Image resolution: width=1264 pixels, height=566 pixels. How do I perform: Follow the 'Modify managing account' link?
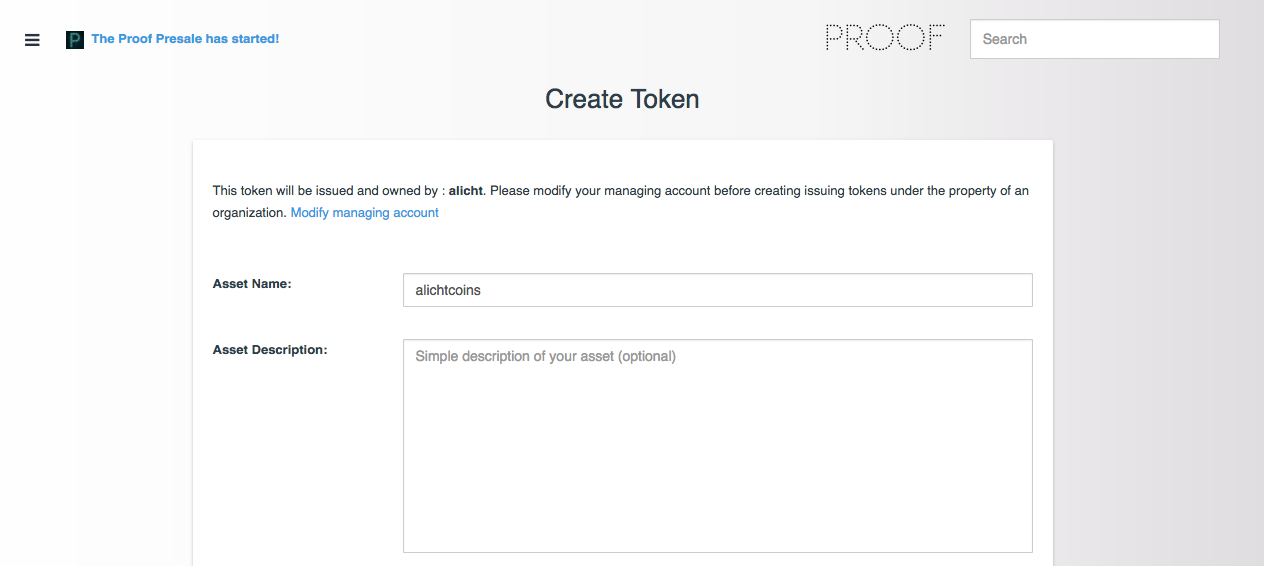click(x=364, y=213)
